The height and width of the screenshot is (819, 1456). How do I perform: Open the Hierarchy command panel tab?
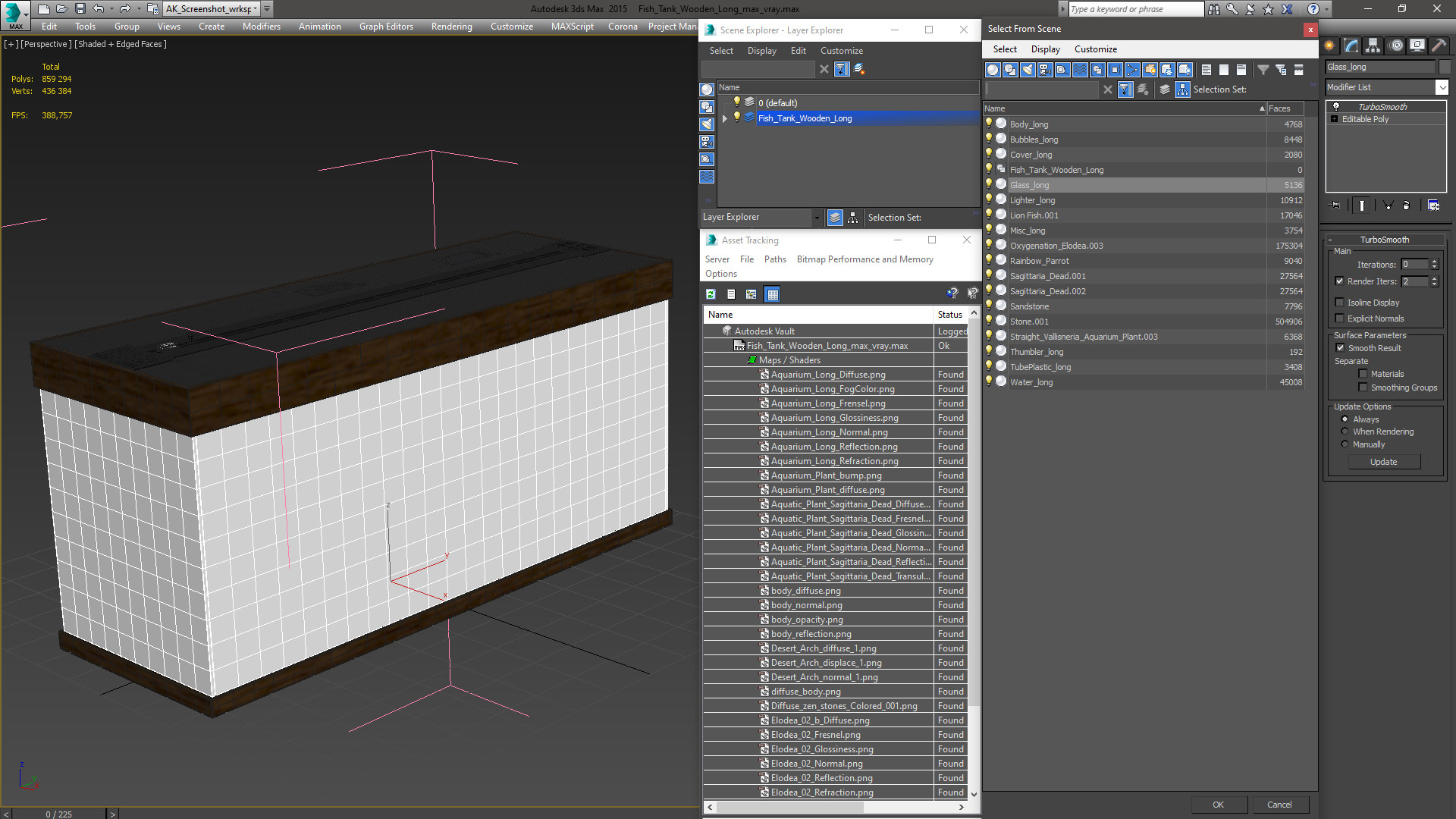click(1373, 45)
